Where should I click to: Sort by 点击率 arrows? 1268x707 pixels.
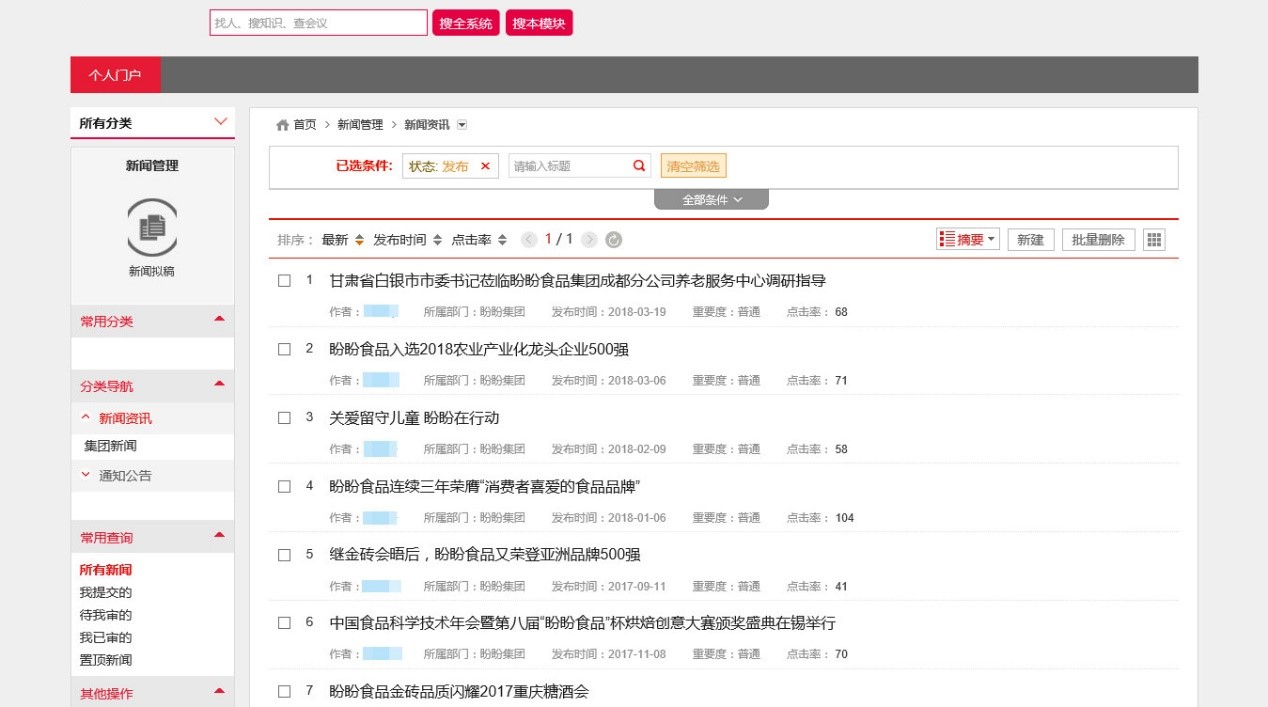tap(502, 240)
